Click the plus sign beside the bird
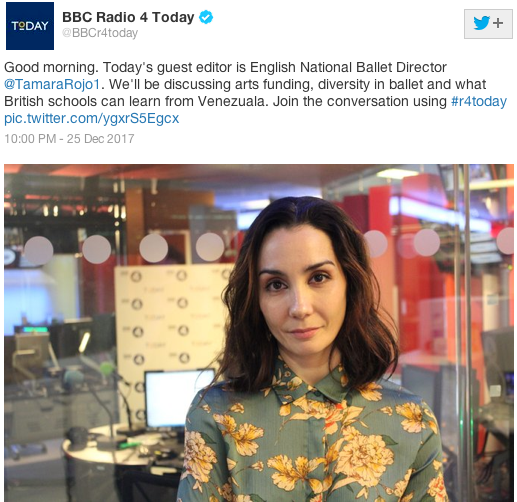The height and width of the screenshot is (502, 517). (498, 23)
